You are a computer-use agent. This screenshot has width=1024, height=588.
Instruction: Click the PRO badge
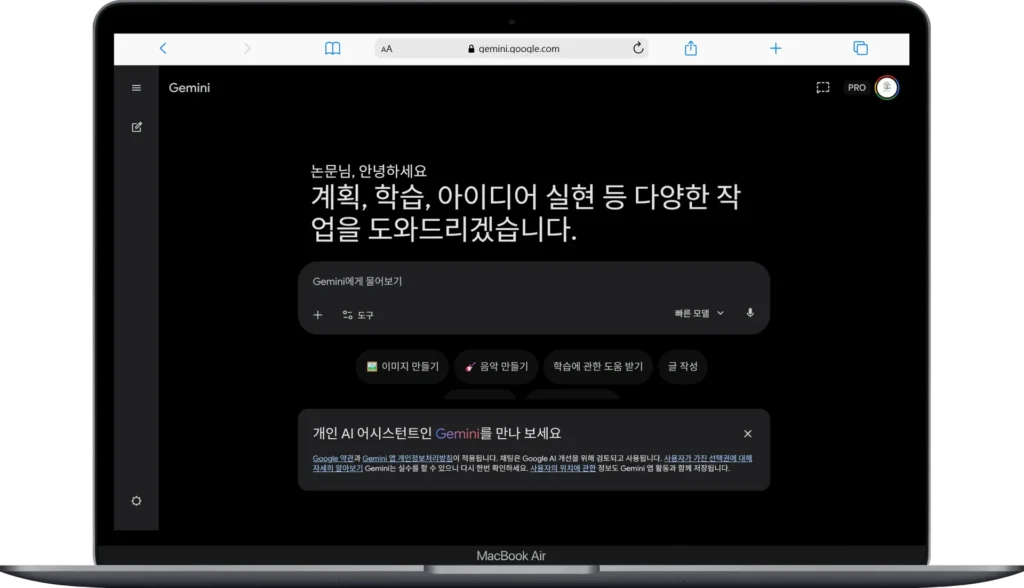coord(857,88)
